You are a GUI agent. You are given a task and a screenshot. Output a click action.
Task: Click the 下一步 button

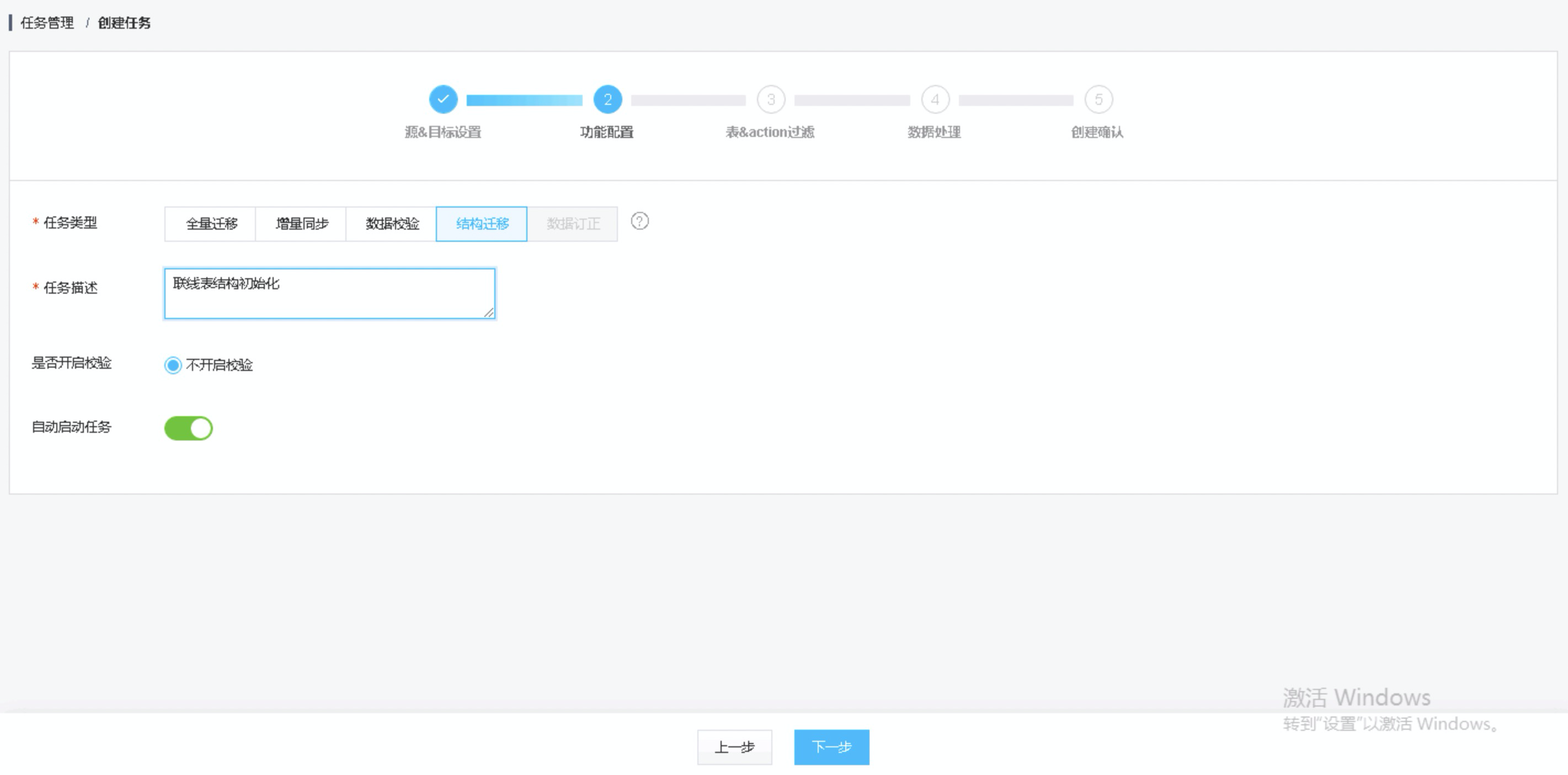(831, 747)
